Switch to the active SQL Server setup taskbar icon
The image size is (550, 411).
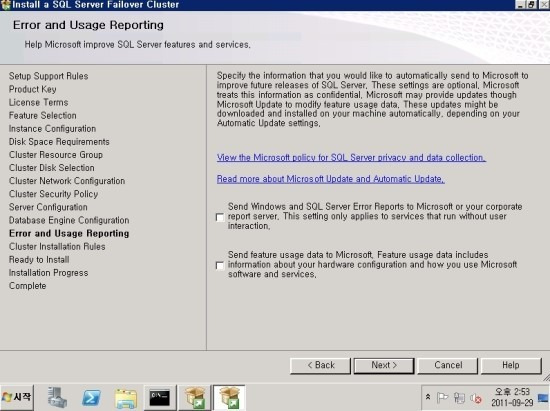click(x=229, y=398)
